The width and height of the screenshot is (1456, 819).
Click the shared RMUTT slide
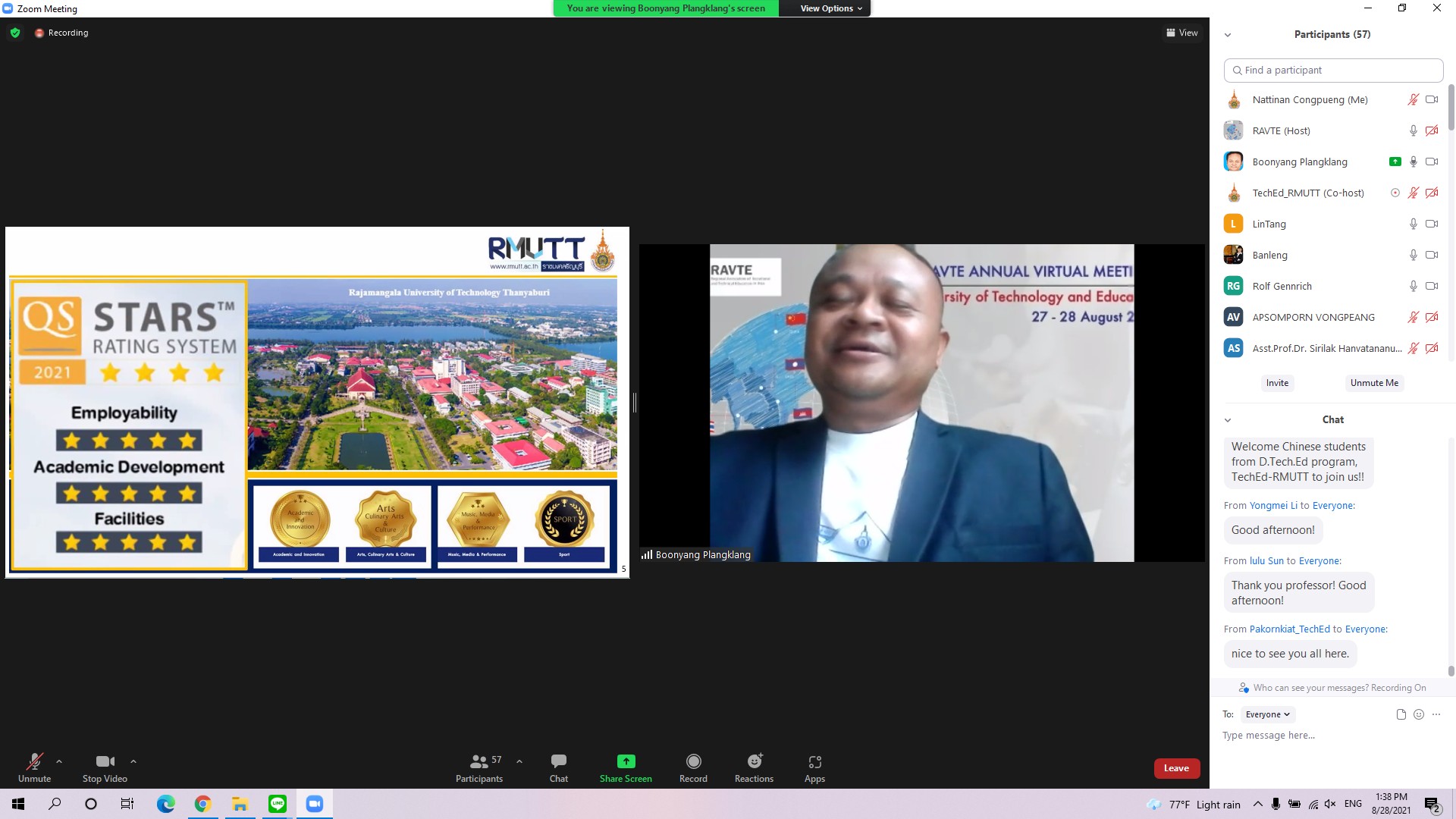click(317, 402)
